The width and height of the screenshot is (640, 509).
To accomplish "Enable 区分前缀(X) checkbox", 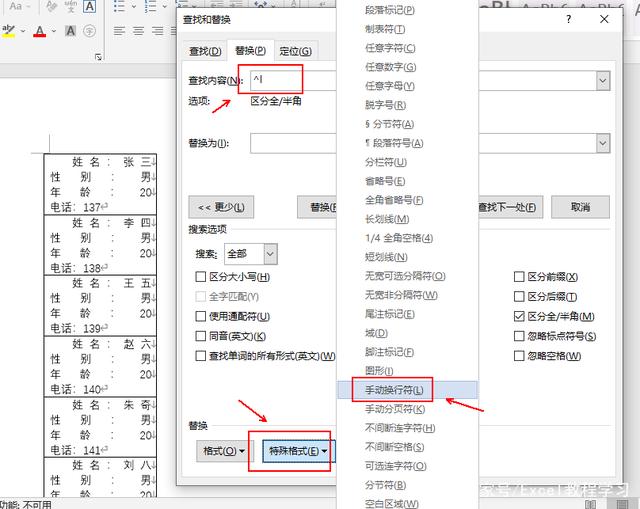I will click(519, 277).
